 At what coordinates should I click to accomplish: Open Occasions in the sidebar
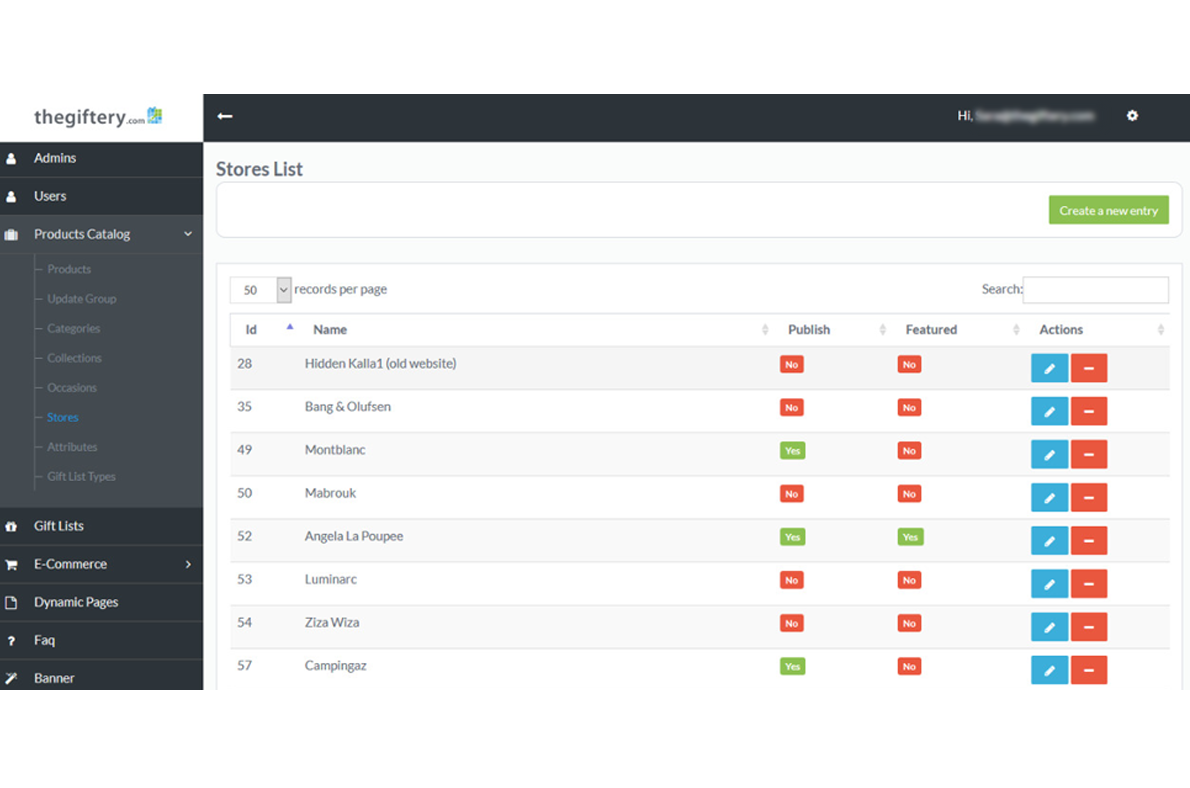[72, 388]
